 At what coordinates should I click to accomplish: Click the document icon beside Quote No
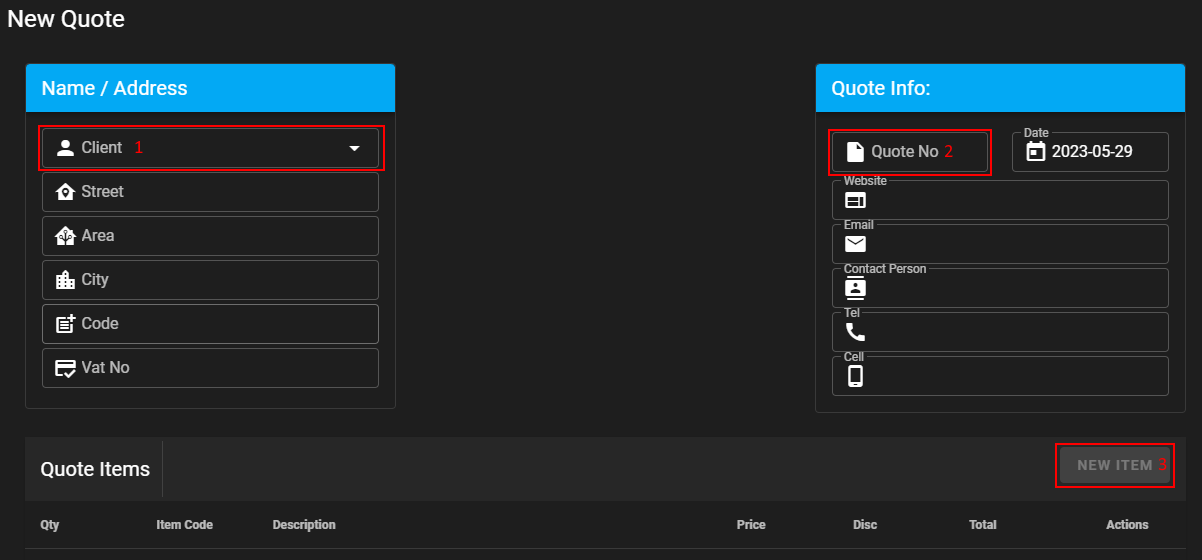(x=855, y=152)
